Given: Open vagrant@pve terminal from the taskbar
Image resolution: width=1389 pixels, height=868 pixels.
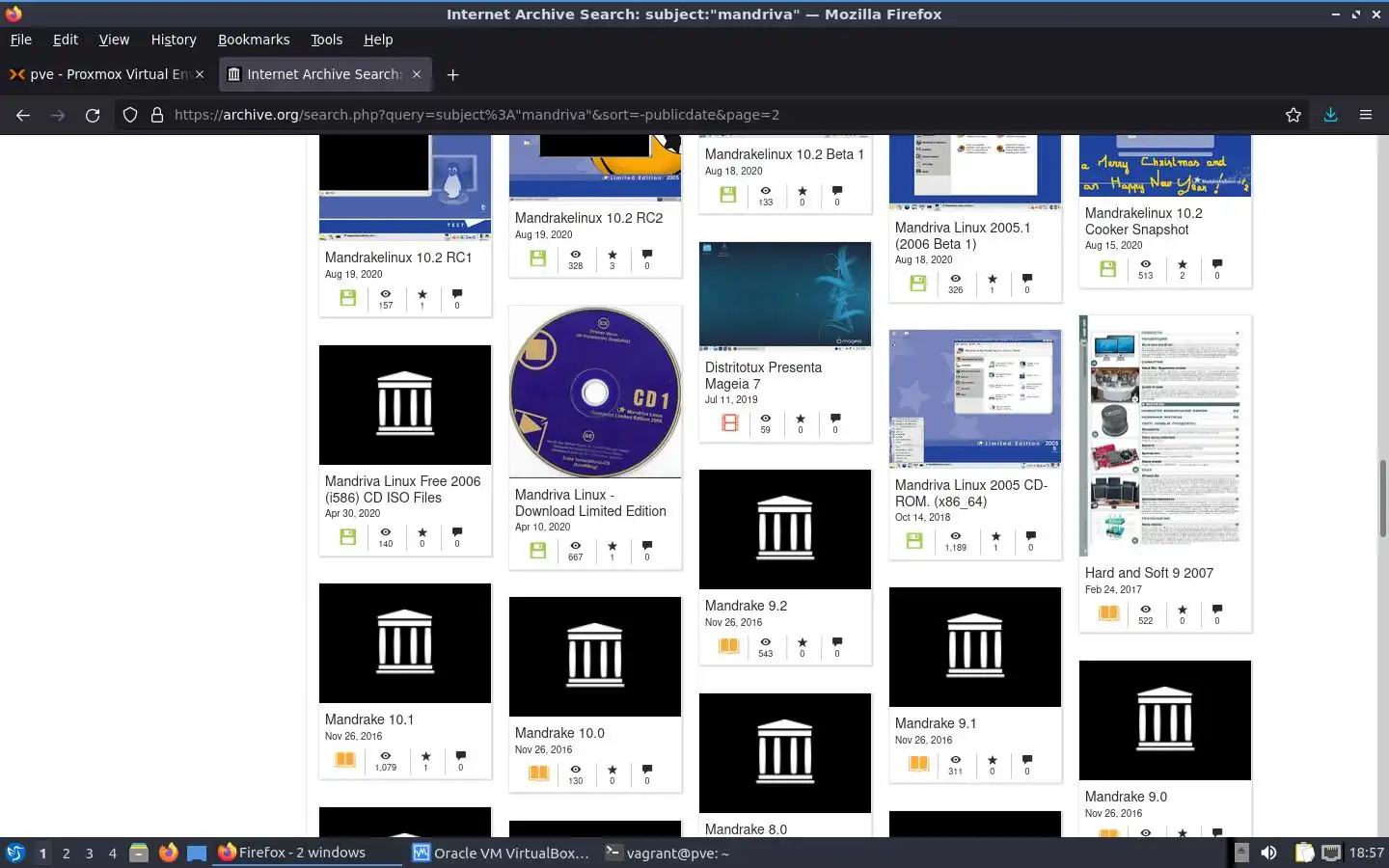Looking at the screenshot, I should pos(667,853).
